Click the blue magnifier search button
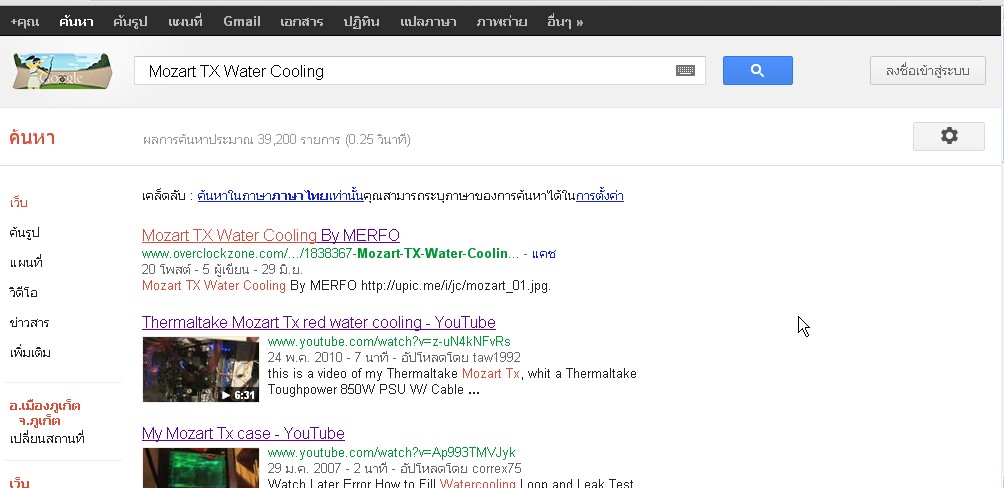This screenshot has width=1004, height=488. (757, 70)
